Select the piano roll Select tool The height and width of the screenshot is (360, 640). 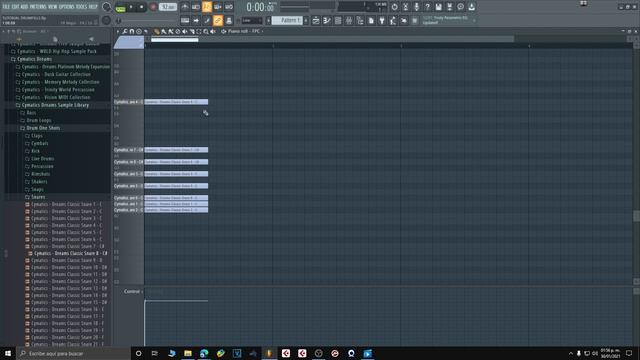199,31
